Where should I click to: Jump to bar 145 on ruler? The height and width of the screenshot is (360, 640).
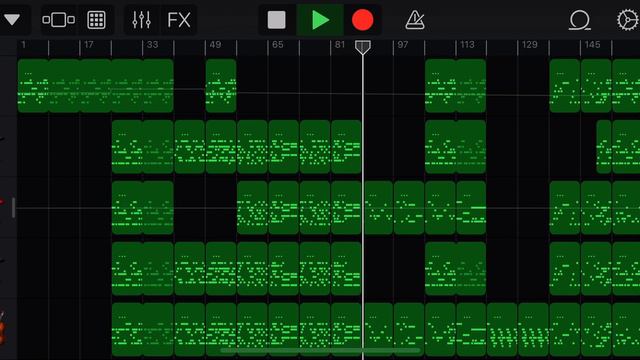pos(593,45)
